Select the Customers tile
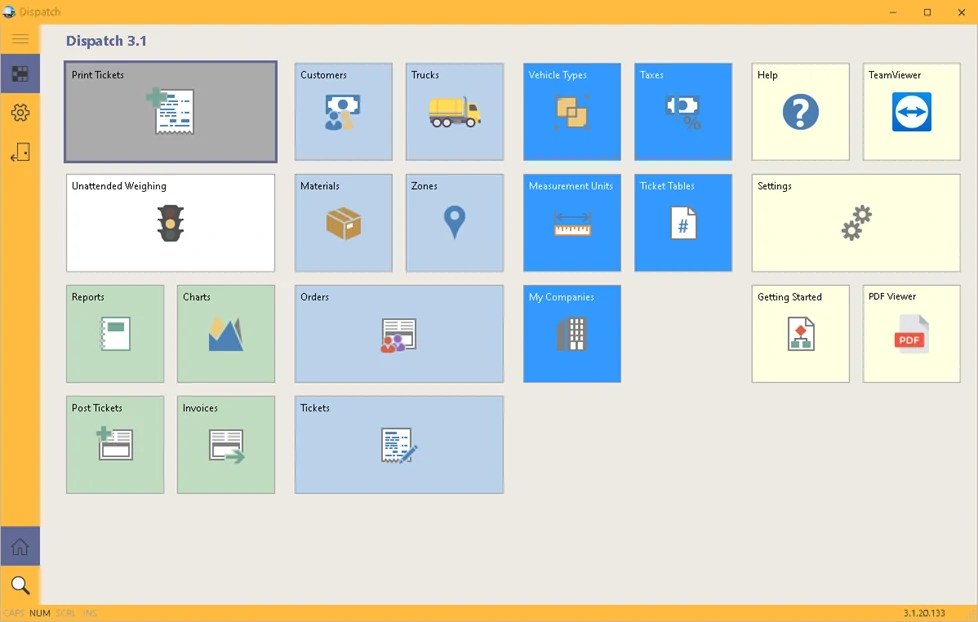The image size is (978, 622). coord(343,111)
